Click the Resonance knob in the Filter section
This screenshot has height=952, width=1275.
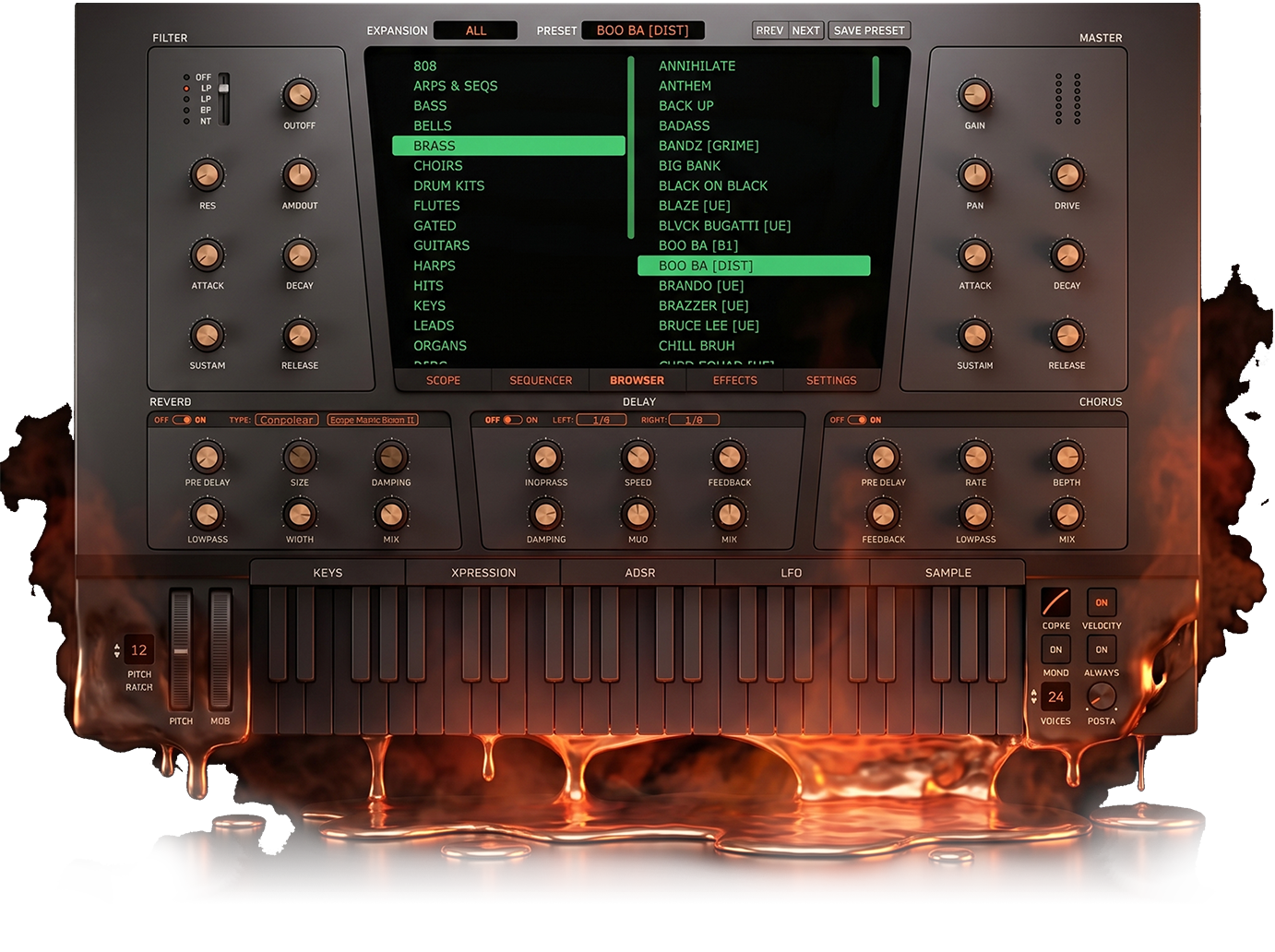(207, 175)
